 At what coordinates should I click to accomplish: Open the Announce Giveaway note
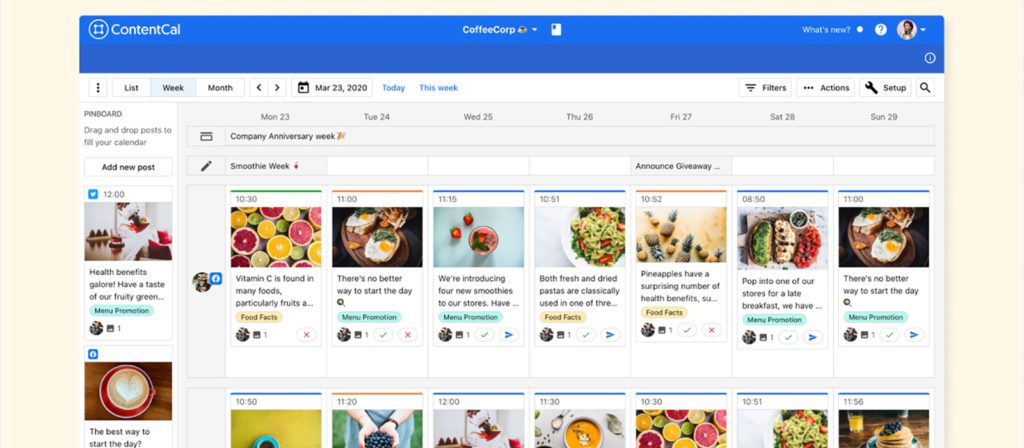tap(681, 166)
